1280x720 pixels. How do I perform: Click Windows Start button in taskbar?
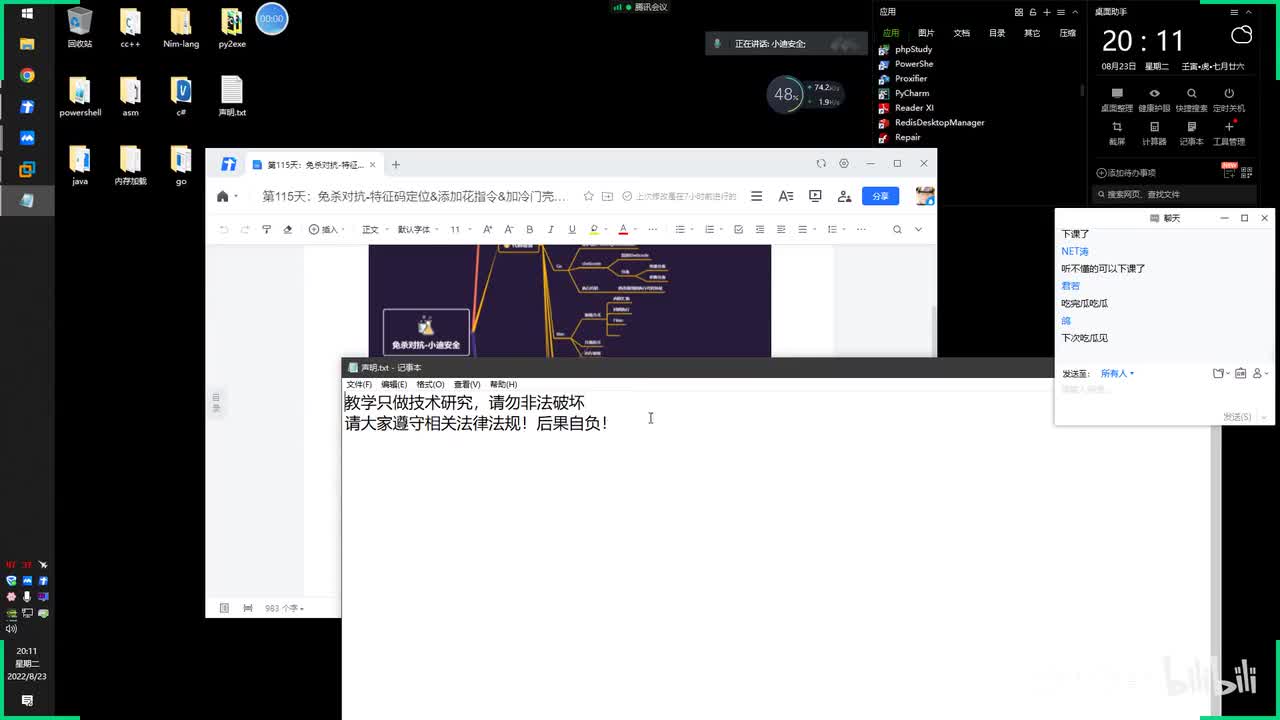(27, 14)
